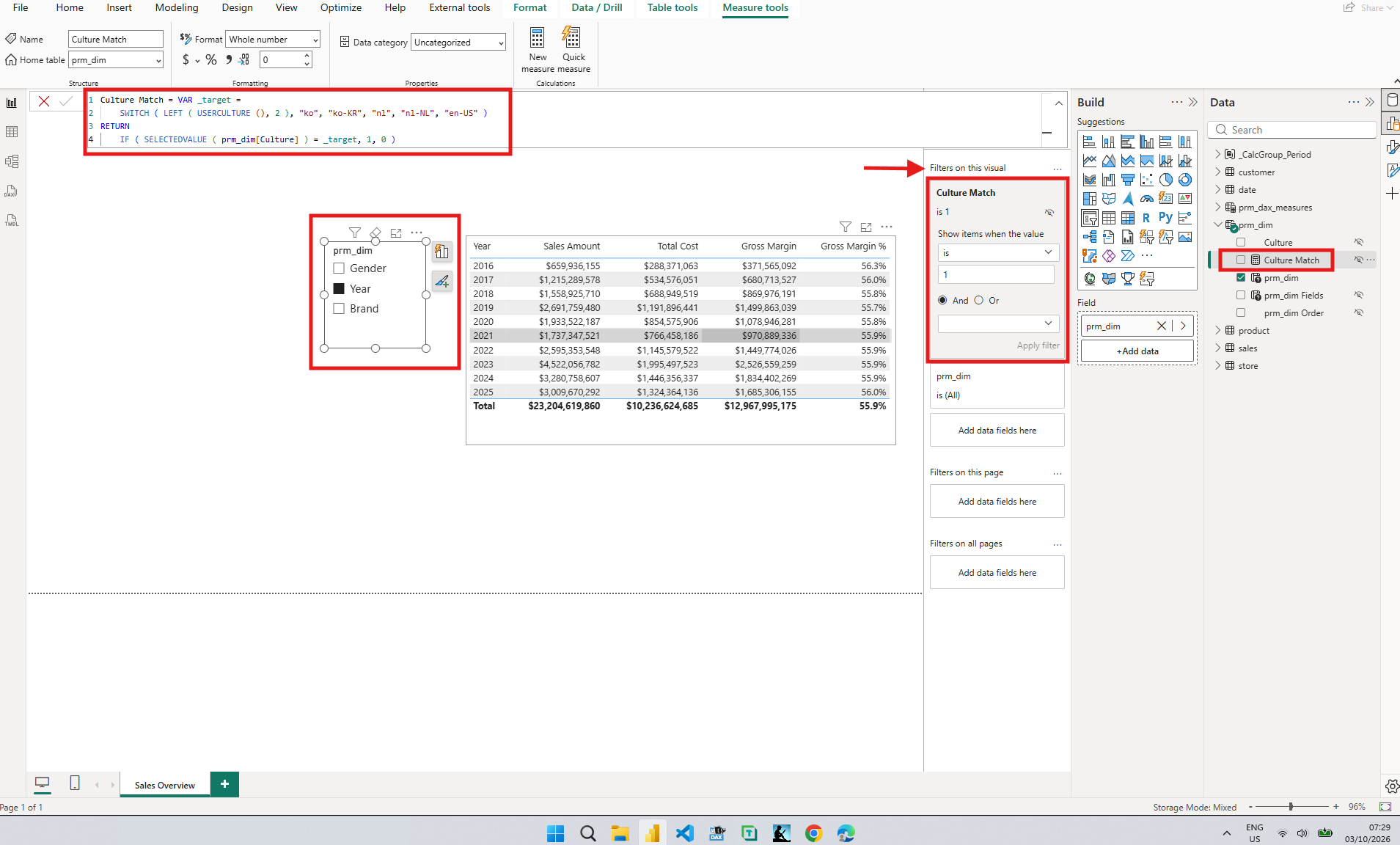Open the File menu
The height and width of the screenshot is (845, 1400).
click(x=21, y=7)
